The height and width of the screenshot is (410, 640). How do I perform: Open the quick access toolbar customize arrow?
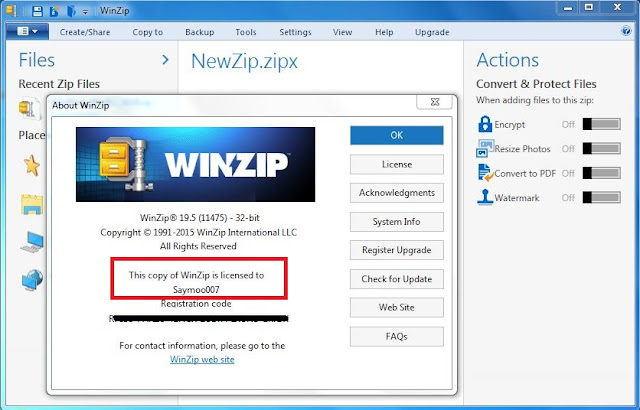coord(85,12)
